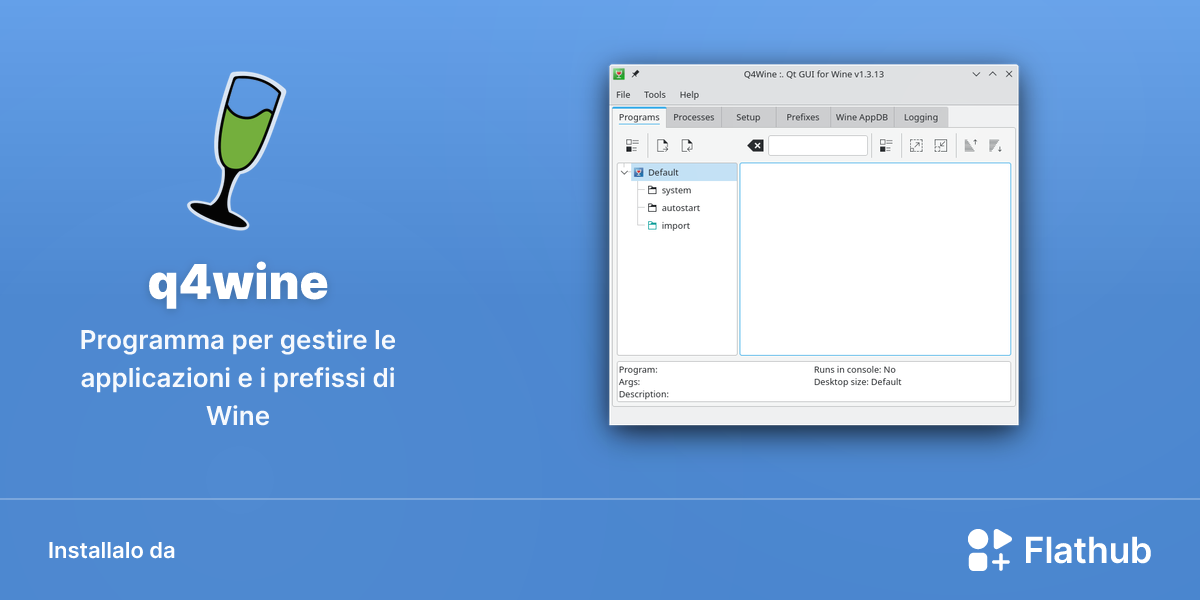Viewport: 1200px width, 600px height.
Task: Collapse the Default prefix tree node
Action: [625, 172]
